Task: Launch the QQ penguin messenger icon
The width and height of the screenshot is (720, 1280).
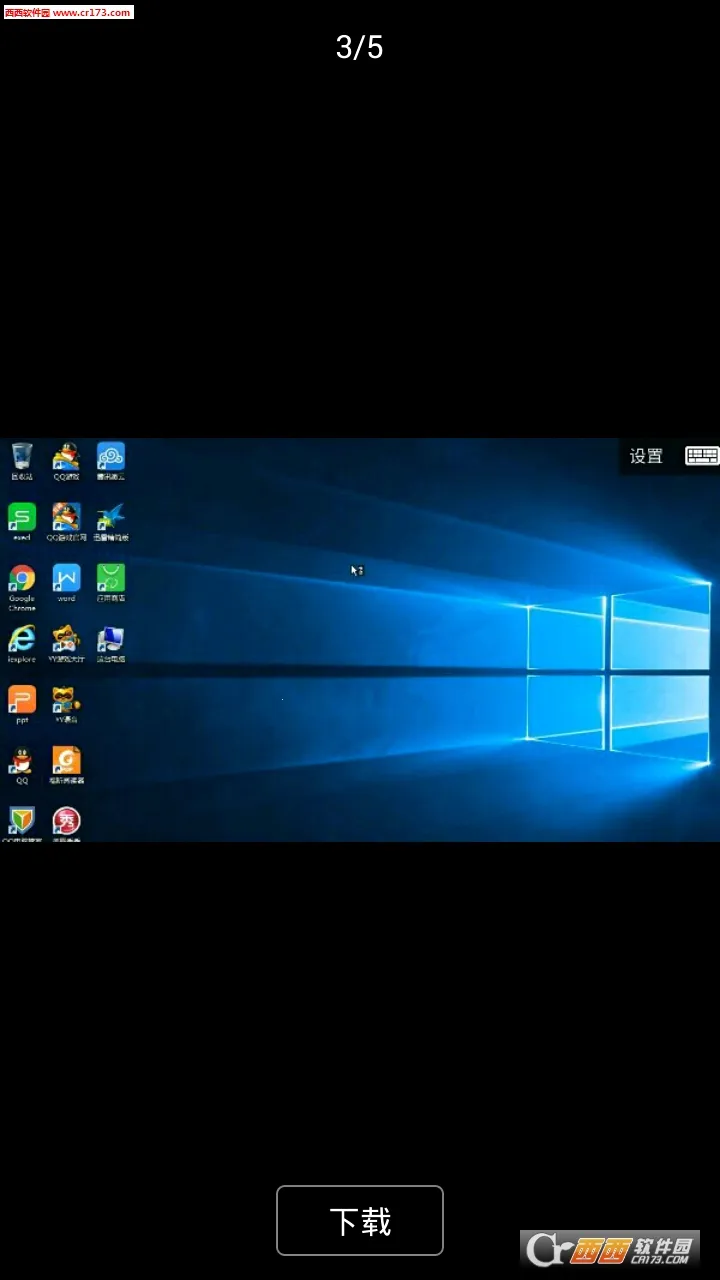Action: coord(22,762)
